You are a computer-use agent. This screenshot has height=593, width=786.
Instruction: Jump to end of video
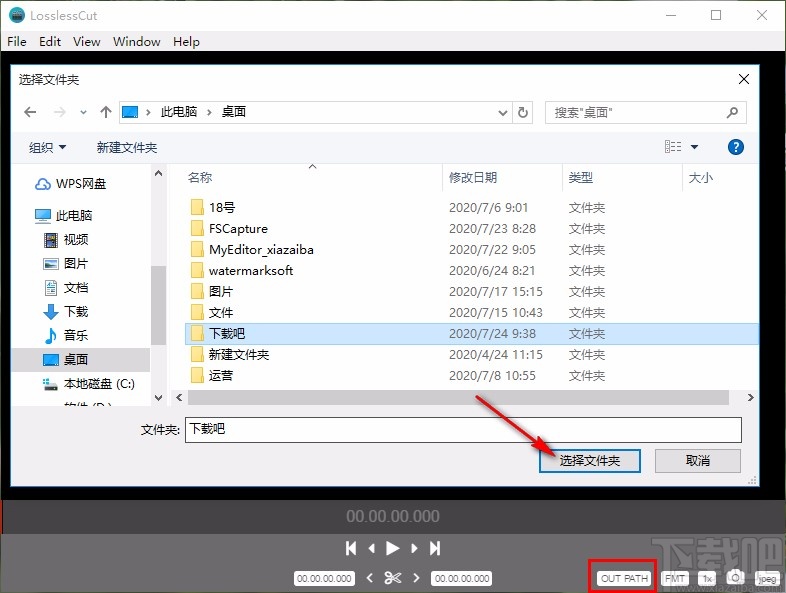[x=435, y=548]
